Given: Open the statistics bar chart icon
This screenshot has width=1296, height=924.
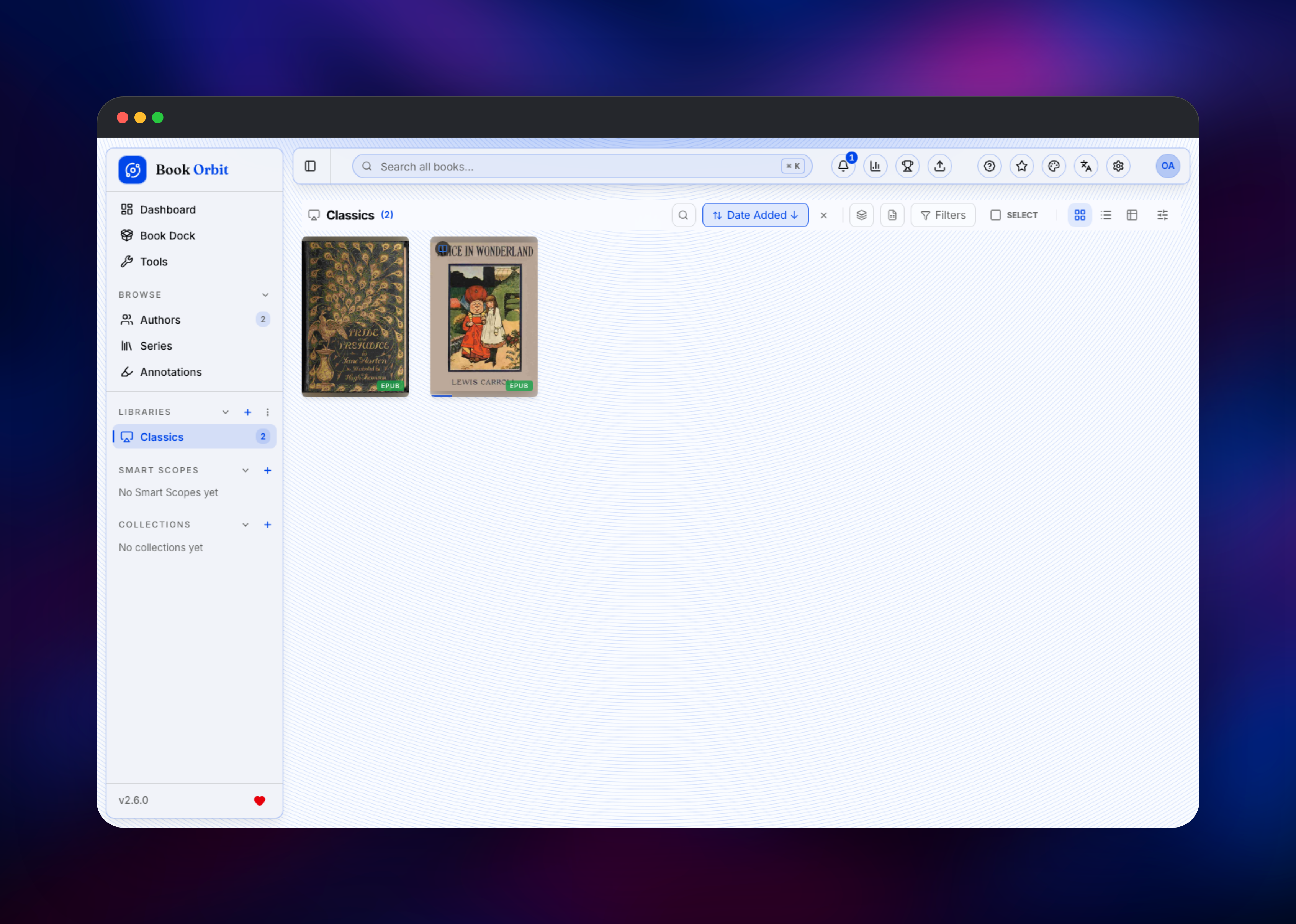Looking at the screenshot, I should (875, 166).
